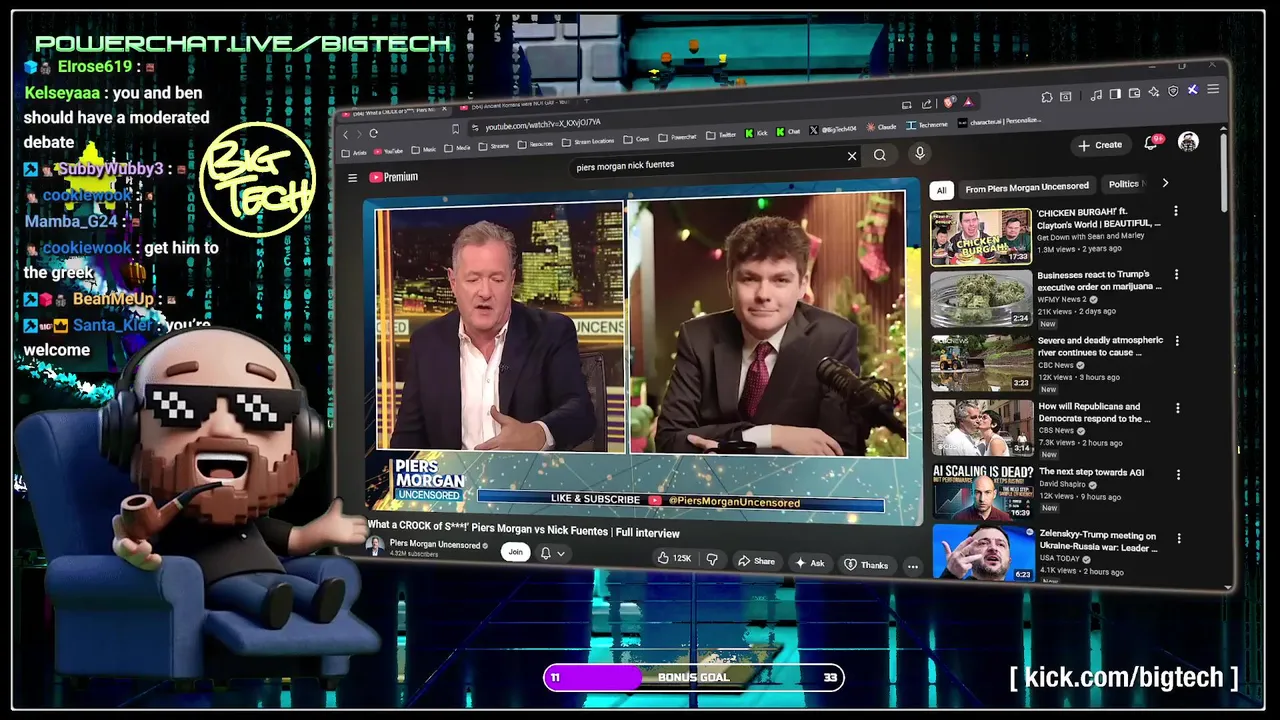Open the YouTube account avatar menu
The height and width of the screenshot is (720, 1280).
click(x=1188, y=142)
